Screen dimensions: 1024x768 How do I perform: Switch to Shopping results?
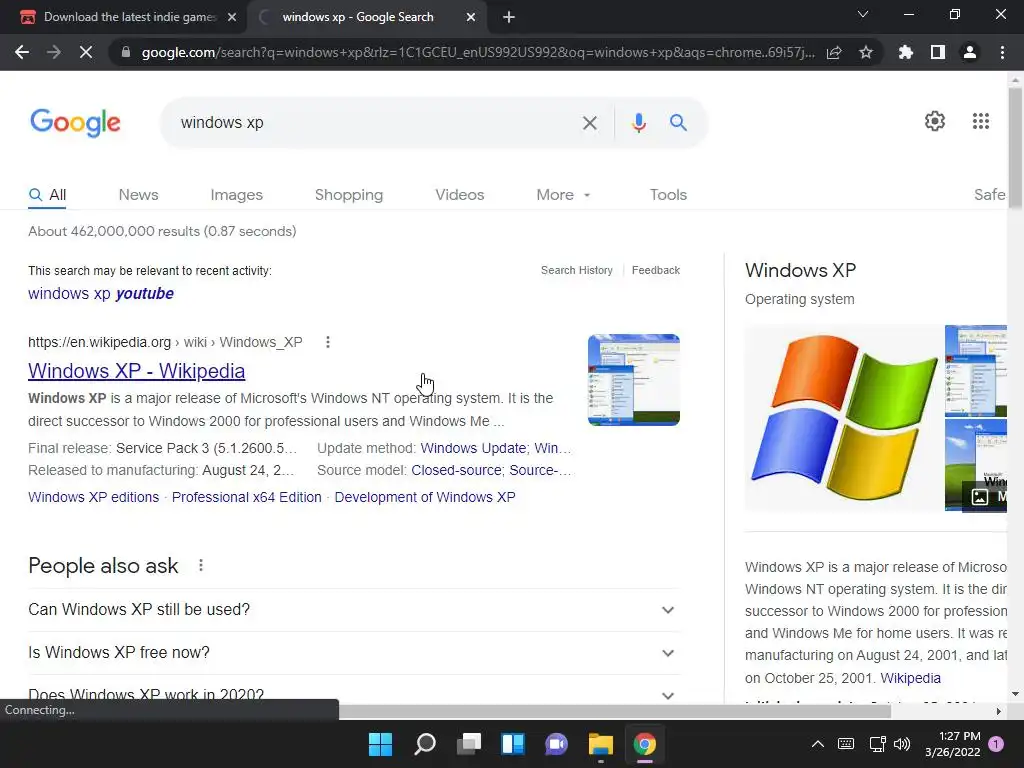click(x=349, y=195)
